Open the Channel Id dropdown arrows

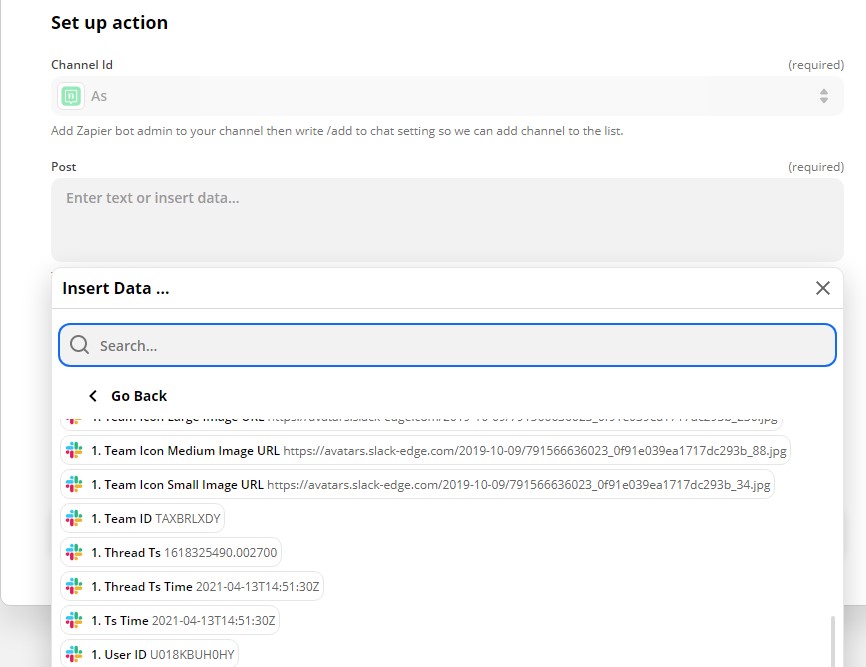[823, 96]
